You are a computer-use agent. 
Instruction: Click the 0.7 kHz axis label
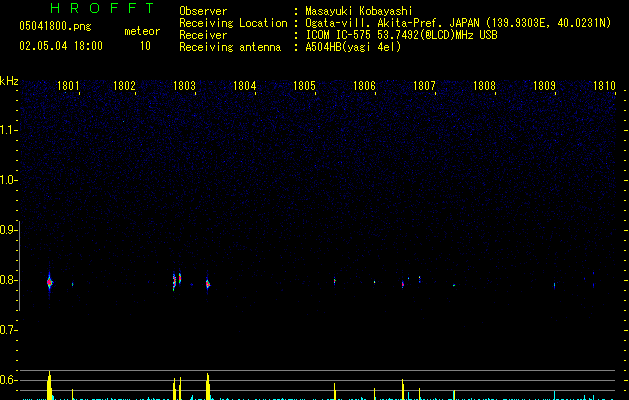pyautogui.click(x=8, y=330)
